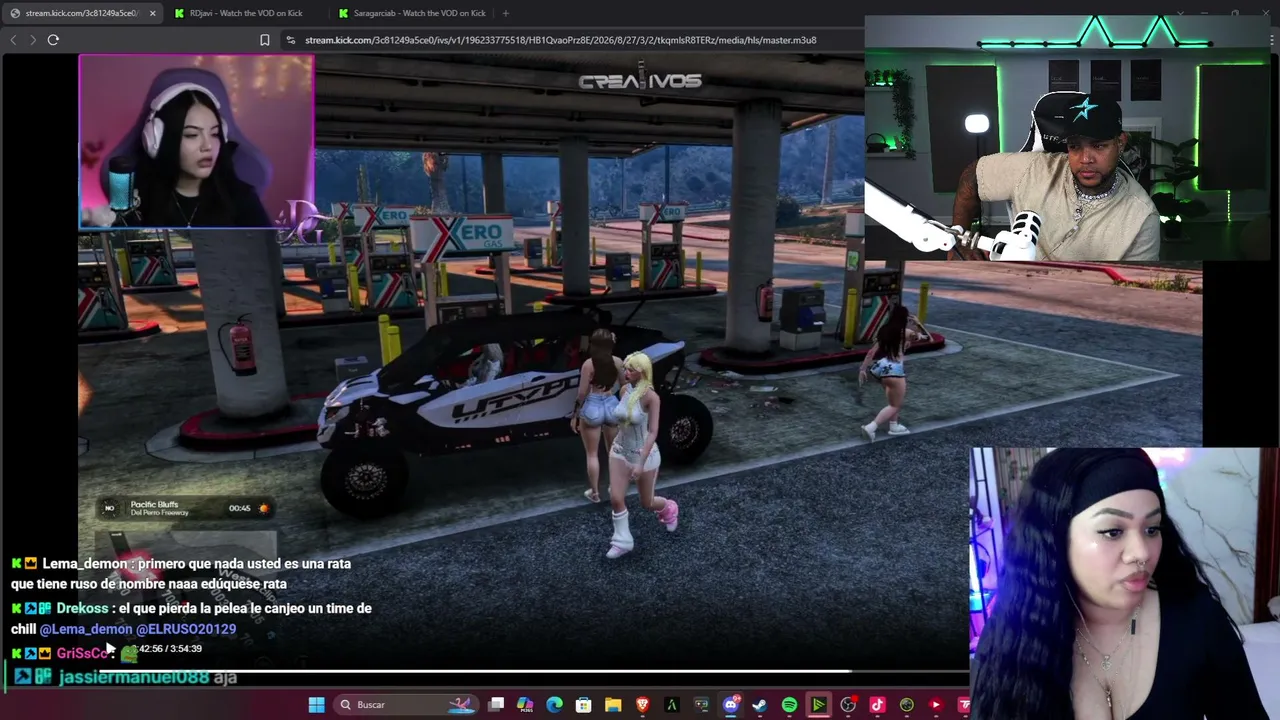Open Discord from the taskbar
1280x720 pixels.
pos(730,705)
